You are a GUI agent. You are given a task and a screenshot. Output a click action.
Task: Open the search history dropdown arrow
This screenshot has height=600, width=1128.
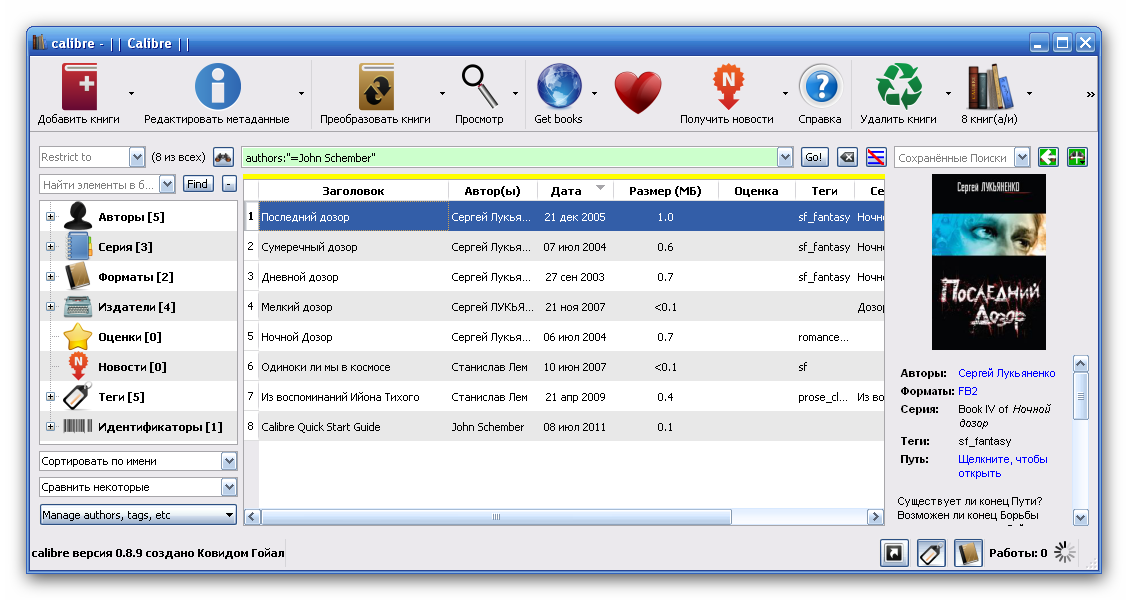coord(785,157)
